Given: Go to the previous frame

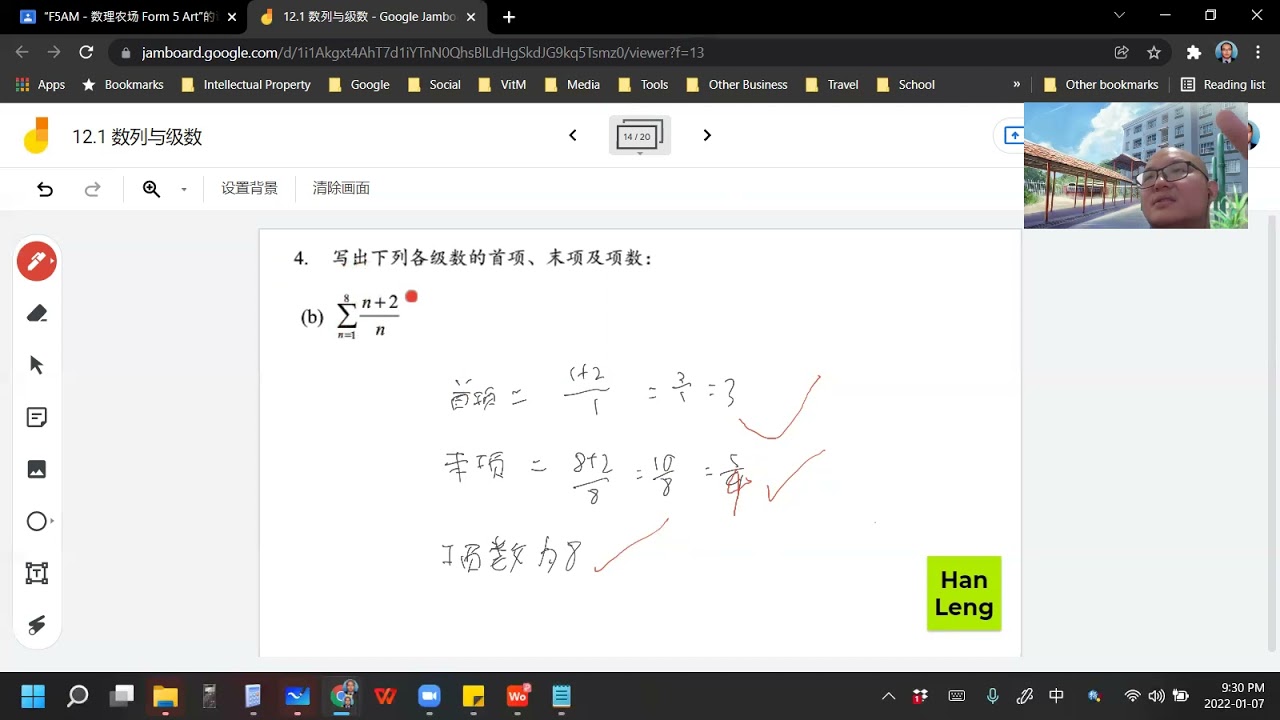Looking at the screenshot, I should [x=573, y=136].
